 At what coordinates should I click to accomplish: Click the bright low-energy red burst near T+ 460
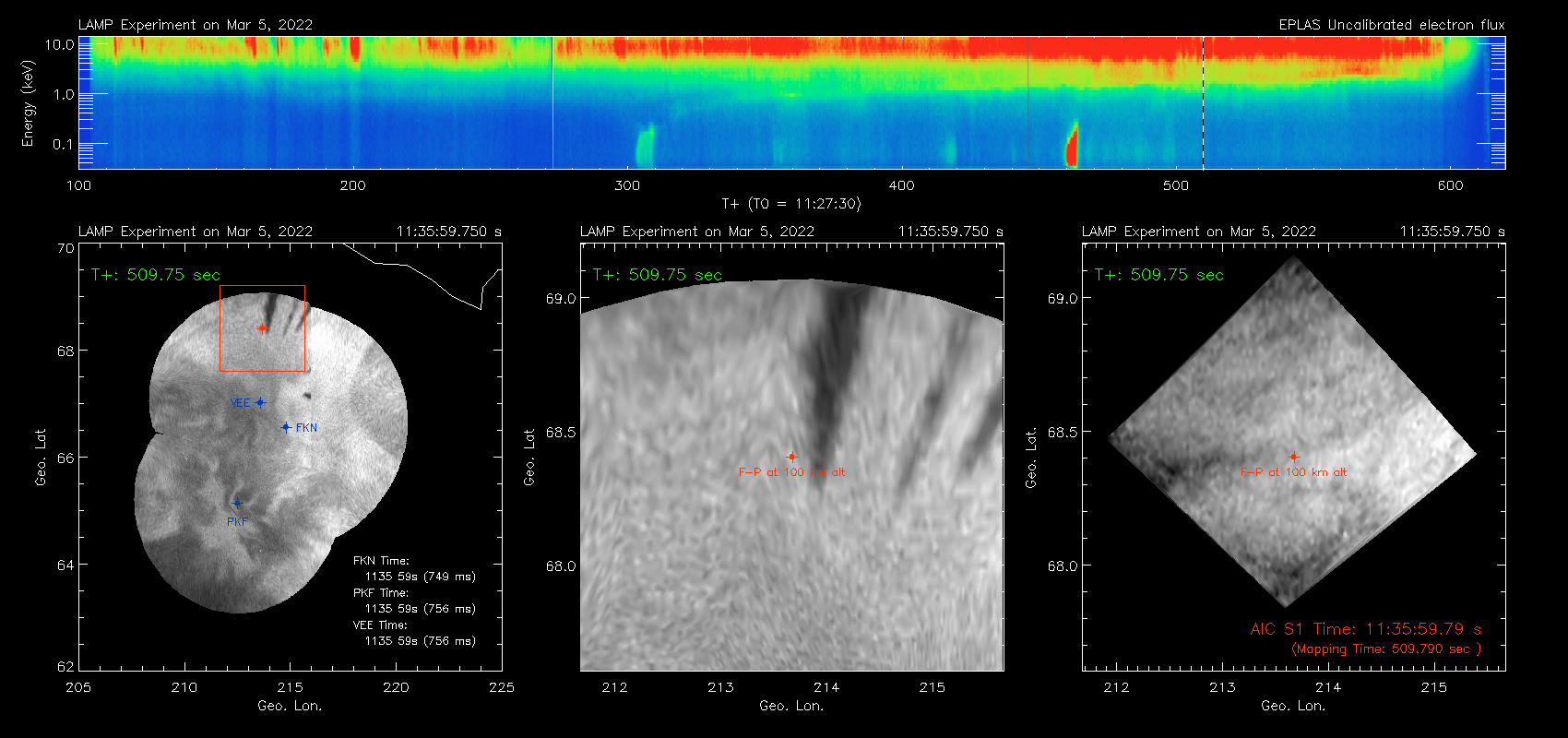pyautogui.click(x=1072, y=145)
